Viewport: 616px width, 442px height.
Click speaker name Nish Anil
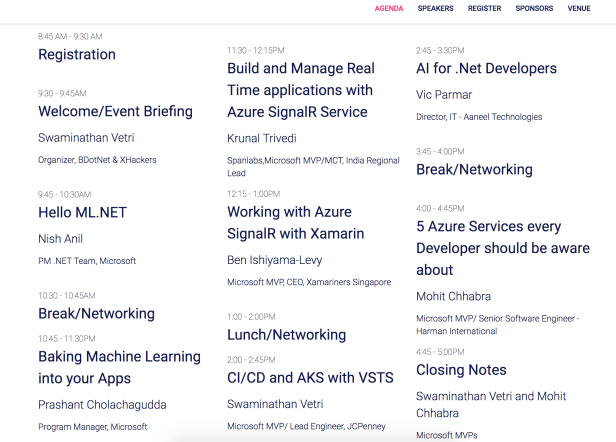pyautogui.click(x=60, y=239)
